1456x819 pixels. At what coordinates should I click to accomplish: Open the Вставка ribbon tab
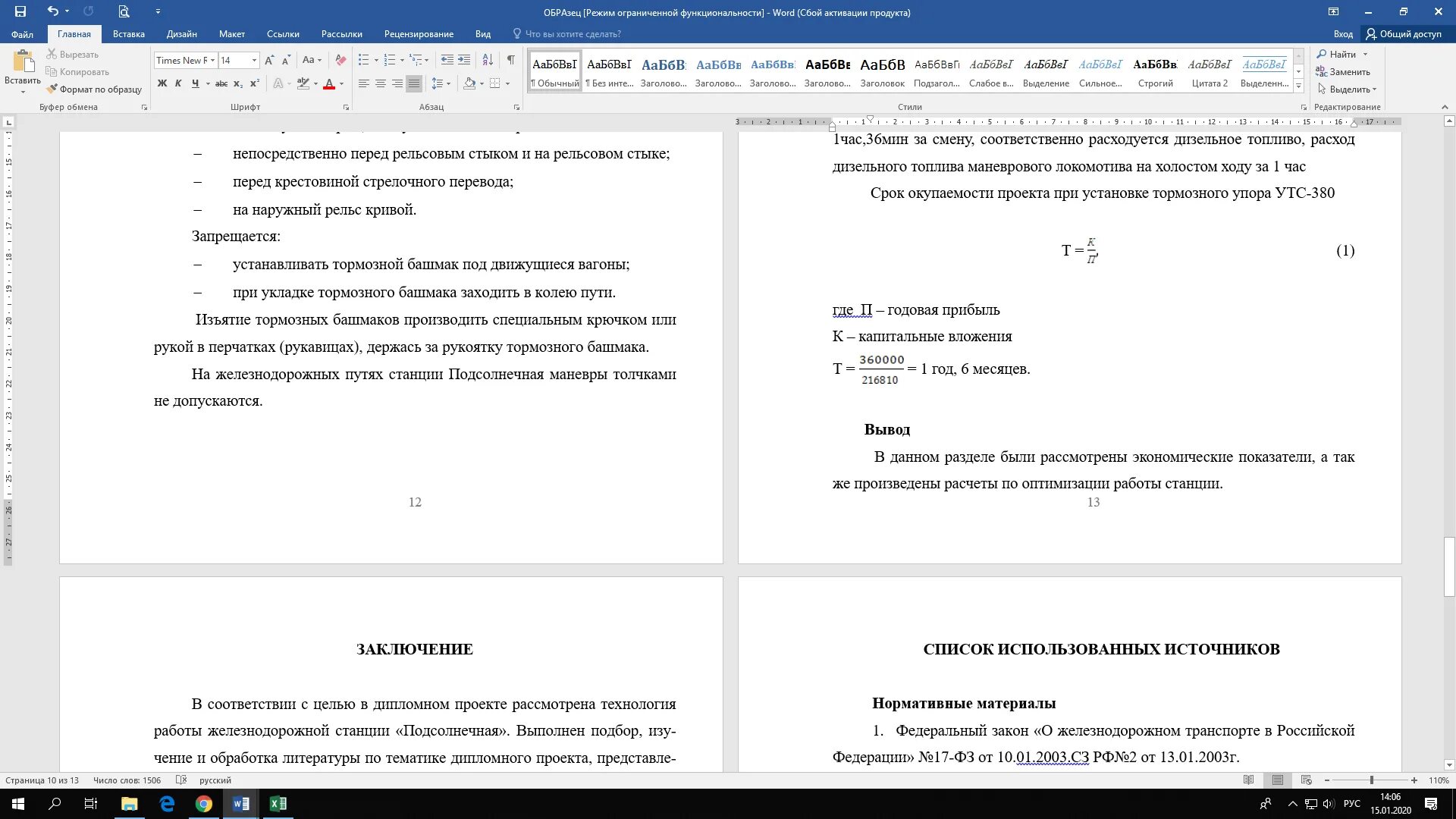(x=128, y=33)
